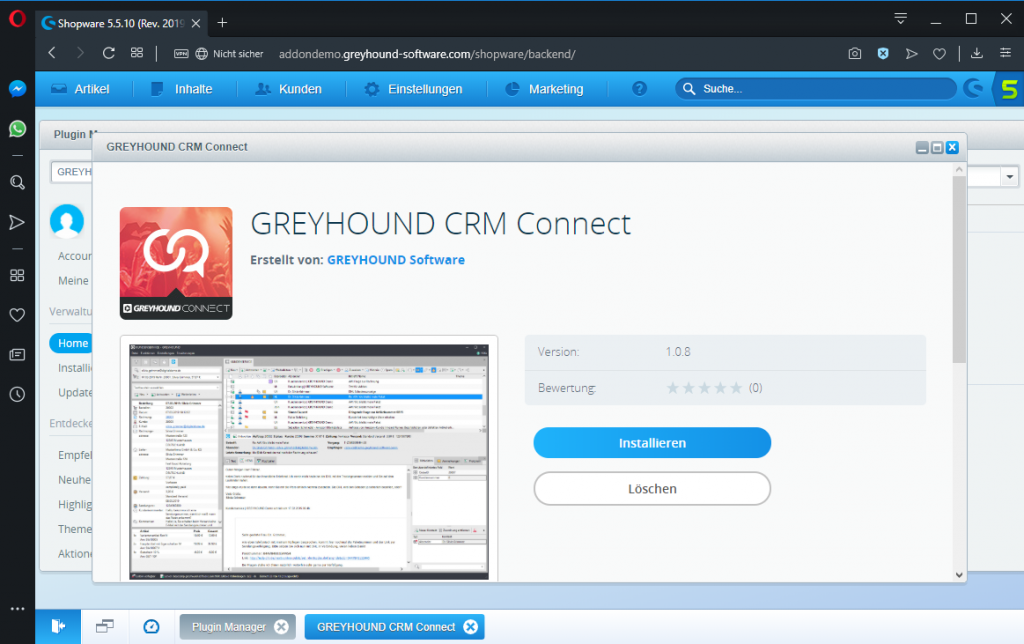Open dropdown arrow in Plugin Manager
This screenshot has width=1024, height=644.
coord(1010,176)
